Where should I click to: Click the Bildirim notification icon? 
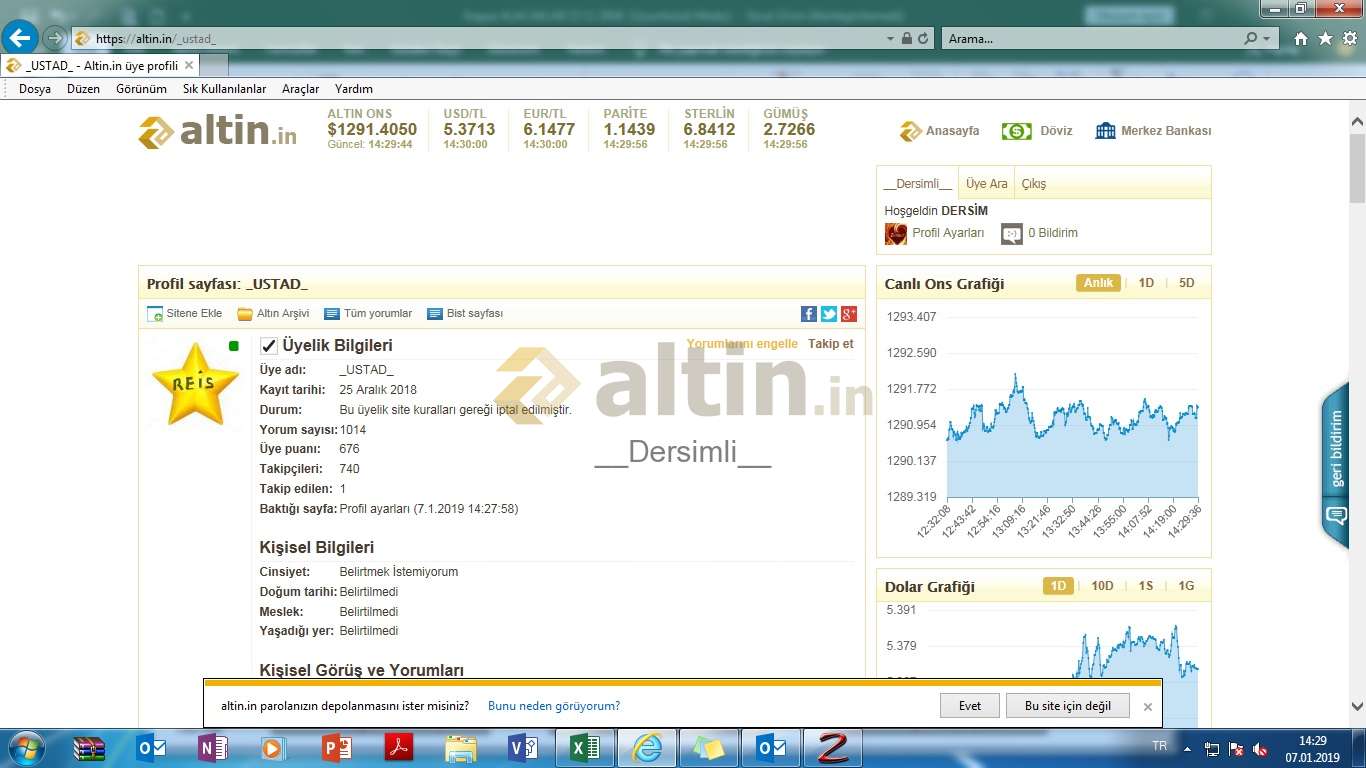click(1012, 233)
